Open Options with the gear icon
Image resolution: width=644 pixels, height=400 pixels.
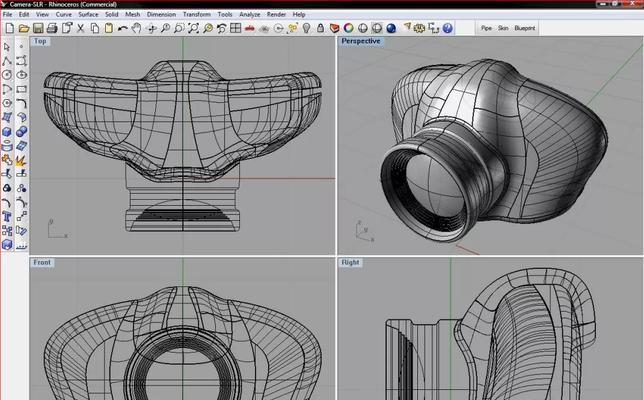click(x=419, y=28)
